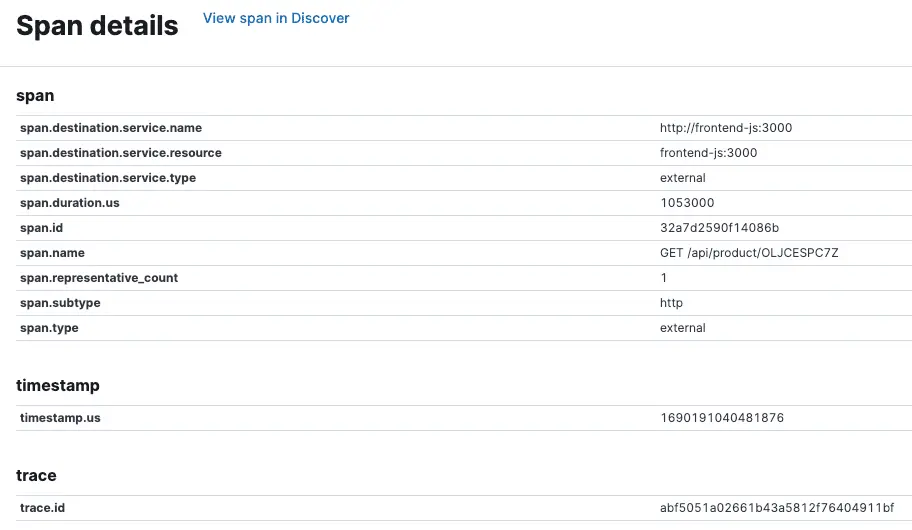
Task: Click the timestamp.us value 1690191040481876
Action: click(x=722, y=418)
